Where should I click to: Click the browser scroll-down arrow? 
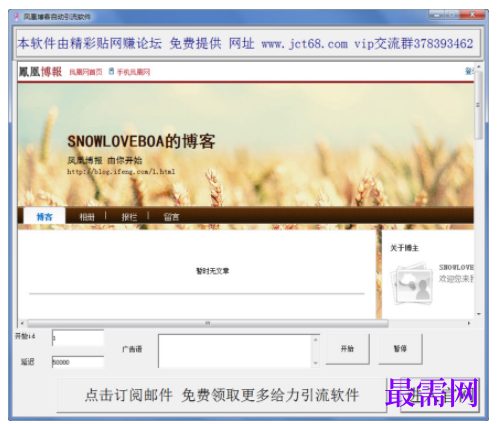tap(478, 314)
